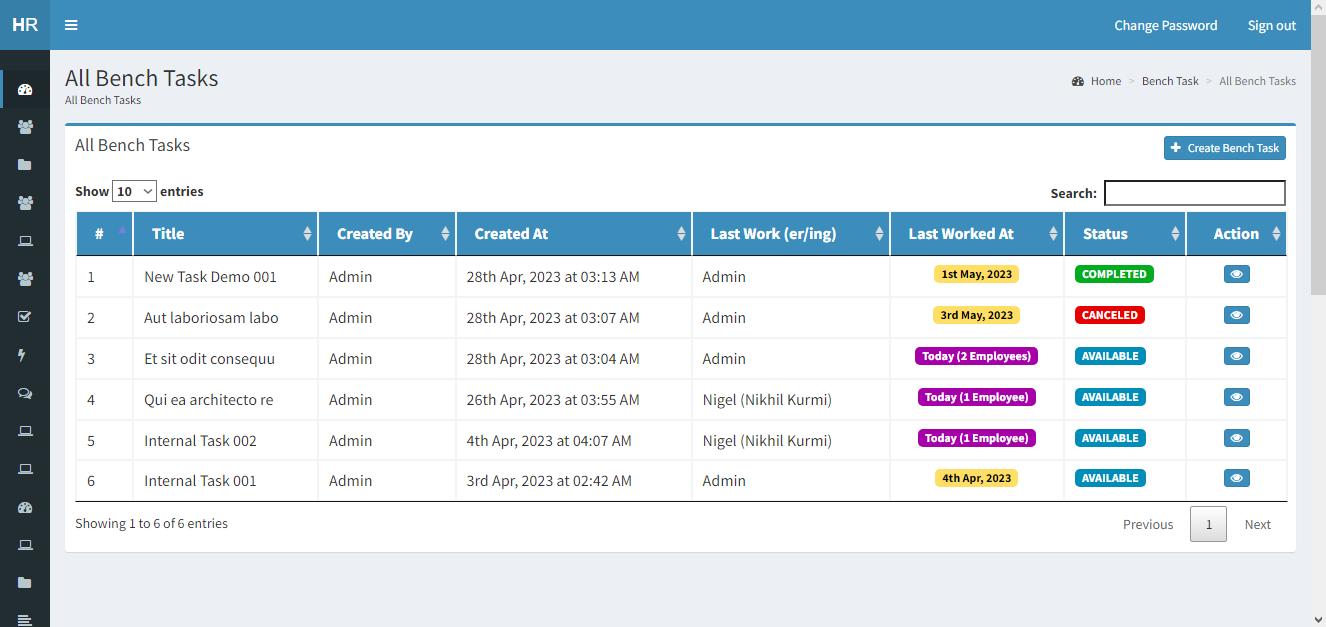Open Change Password in top bar

pos(1165,25)
